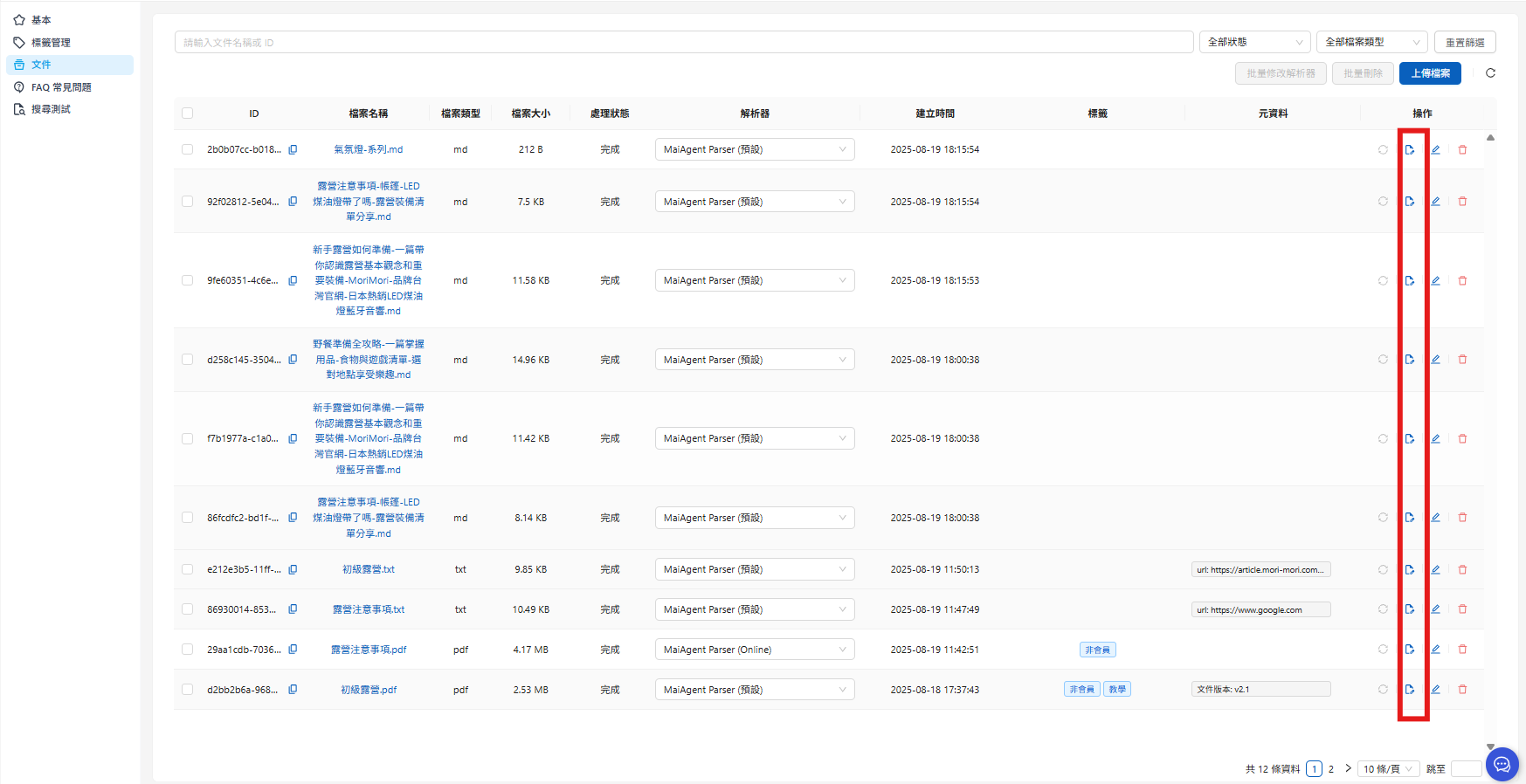Click the refresh list icon beside 上傳檔案
1526x784 pixels.
[x=1490, y=73]
